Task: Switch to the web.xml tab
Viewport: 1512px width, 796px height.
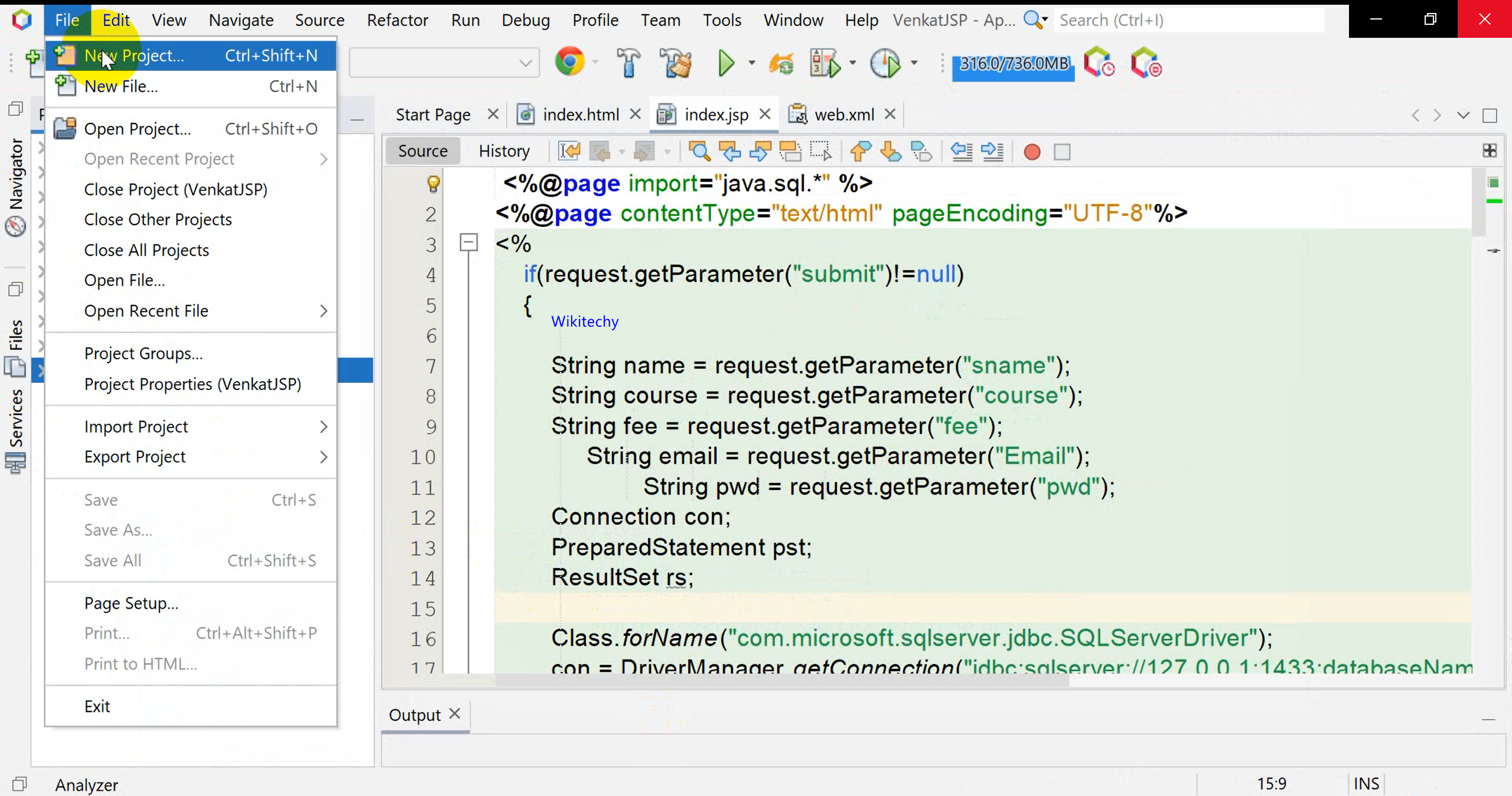Action: 843,115
